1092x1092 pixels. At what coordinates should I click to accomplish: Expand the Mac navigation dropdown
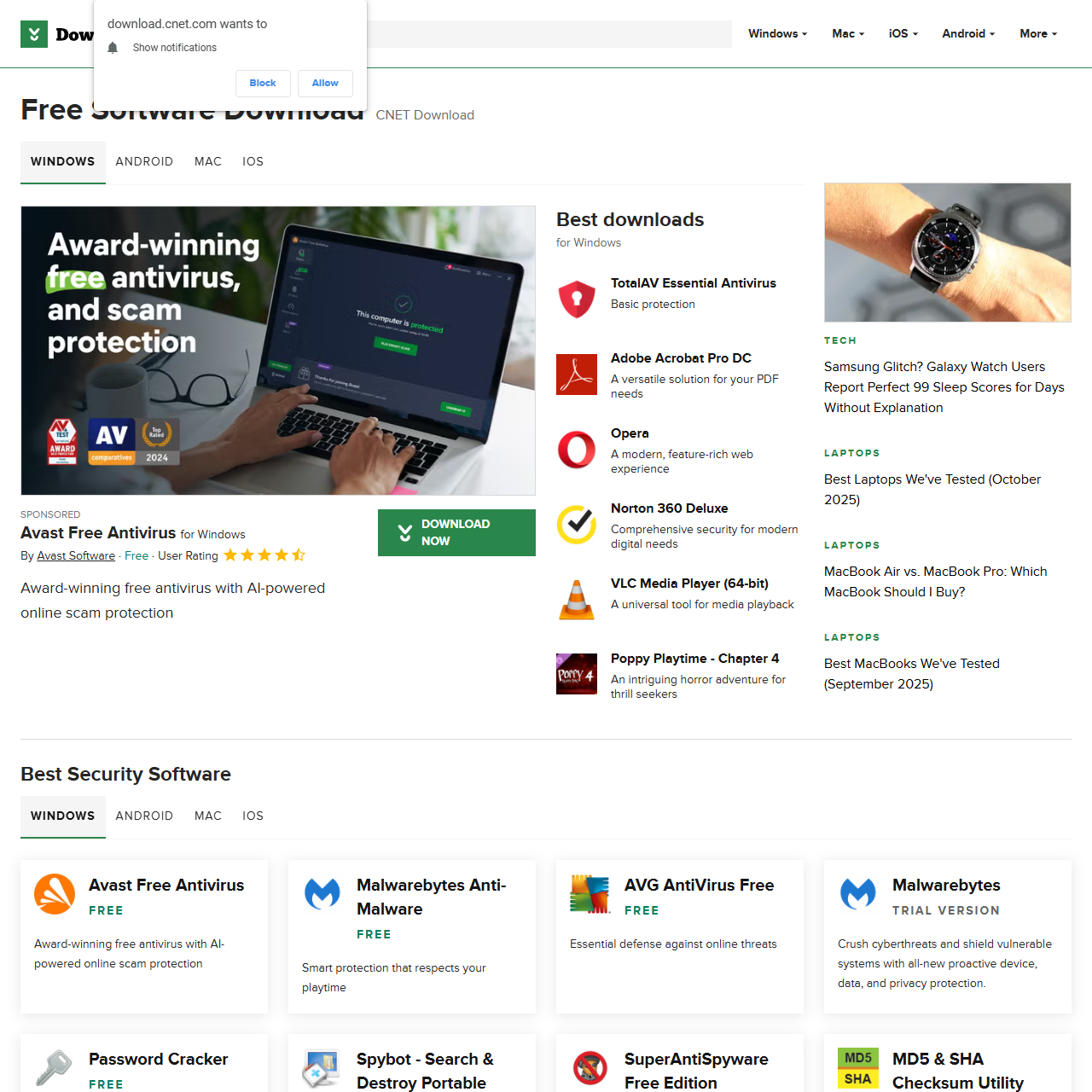point(846,34)
